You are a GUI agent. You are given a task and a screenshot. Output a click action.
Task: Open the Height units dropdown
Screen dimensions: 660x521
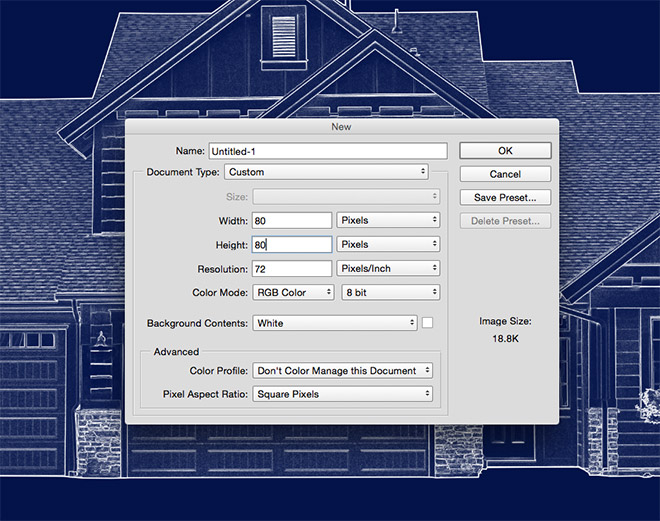coord(389,244)
